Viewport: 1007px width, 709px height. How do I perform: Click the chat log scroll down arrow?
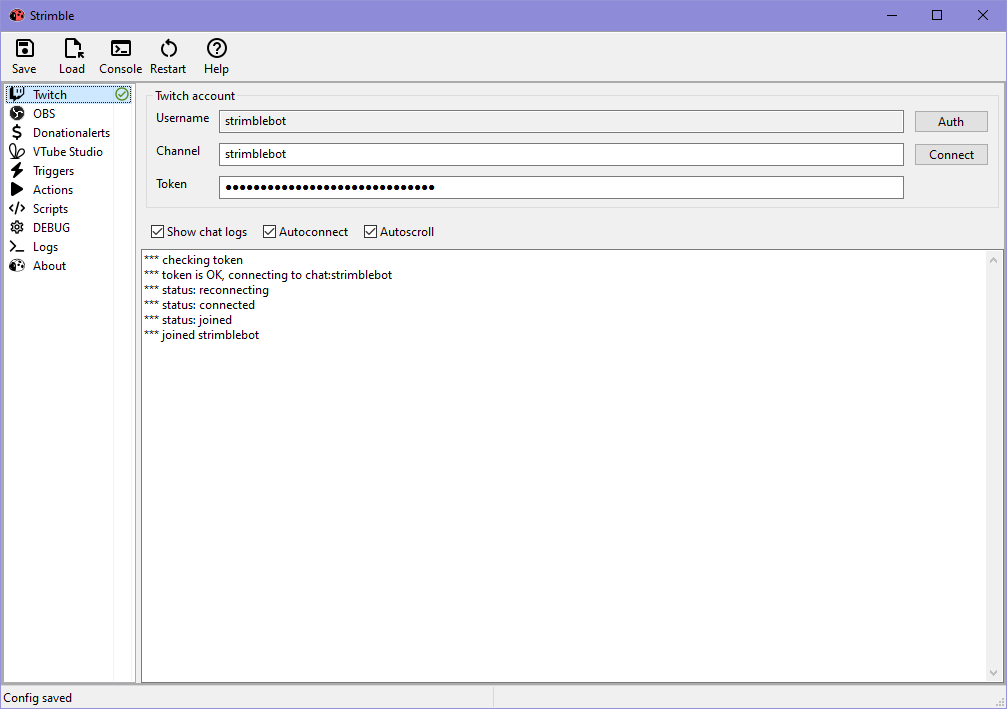coord(994,672)
